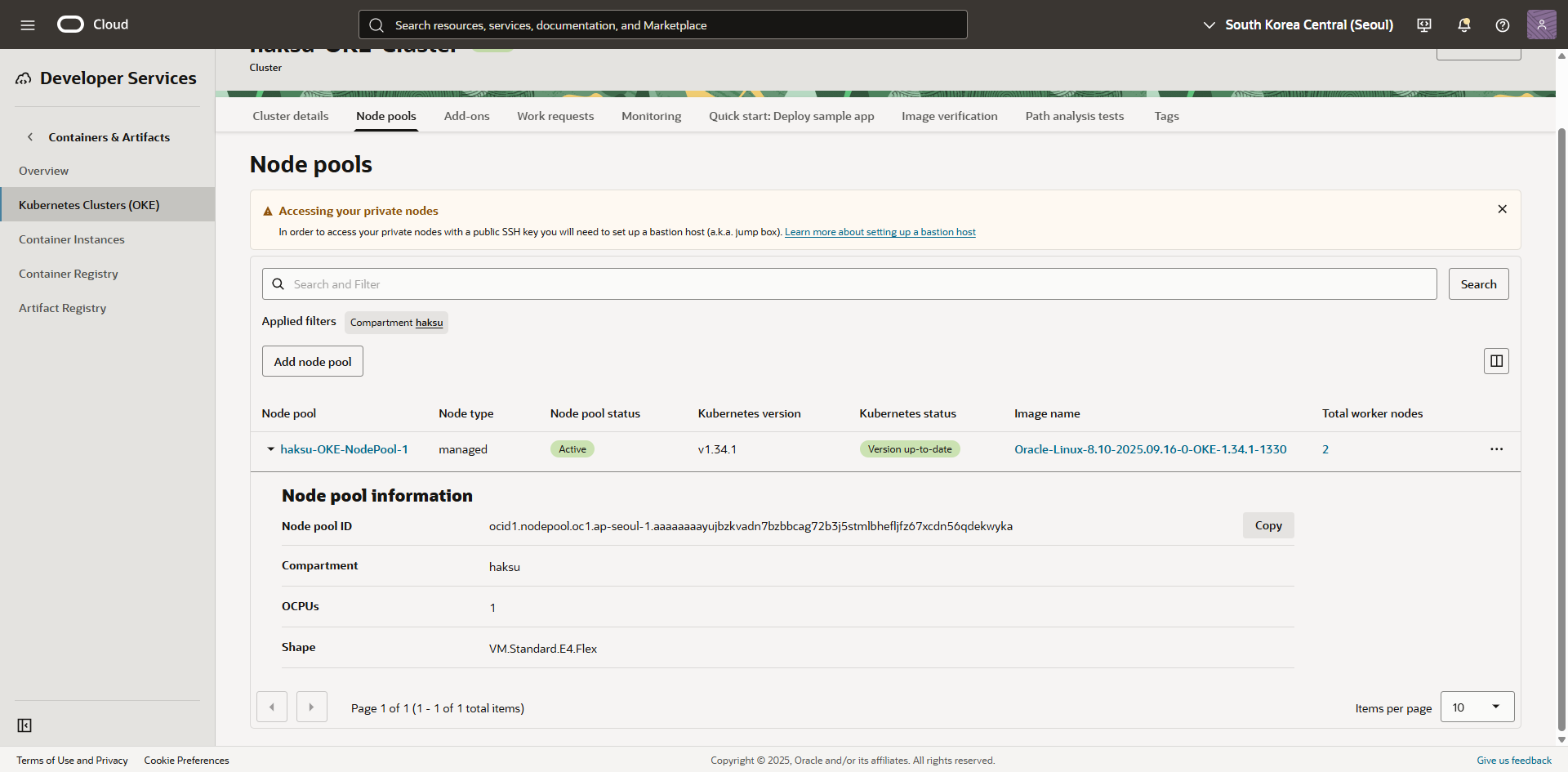
Task: Collapse the haksu-OKE-NodePool-1 row details
Action: pyautogui.click(x=270, y=449)
